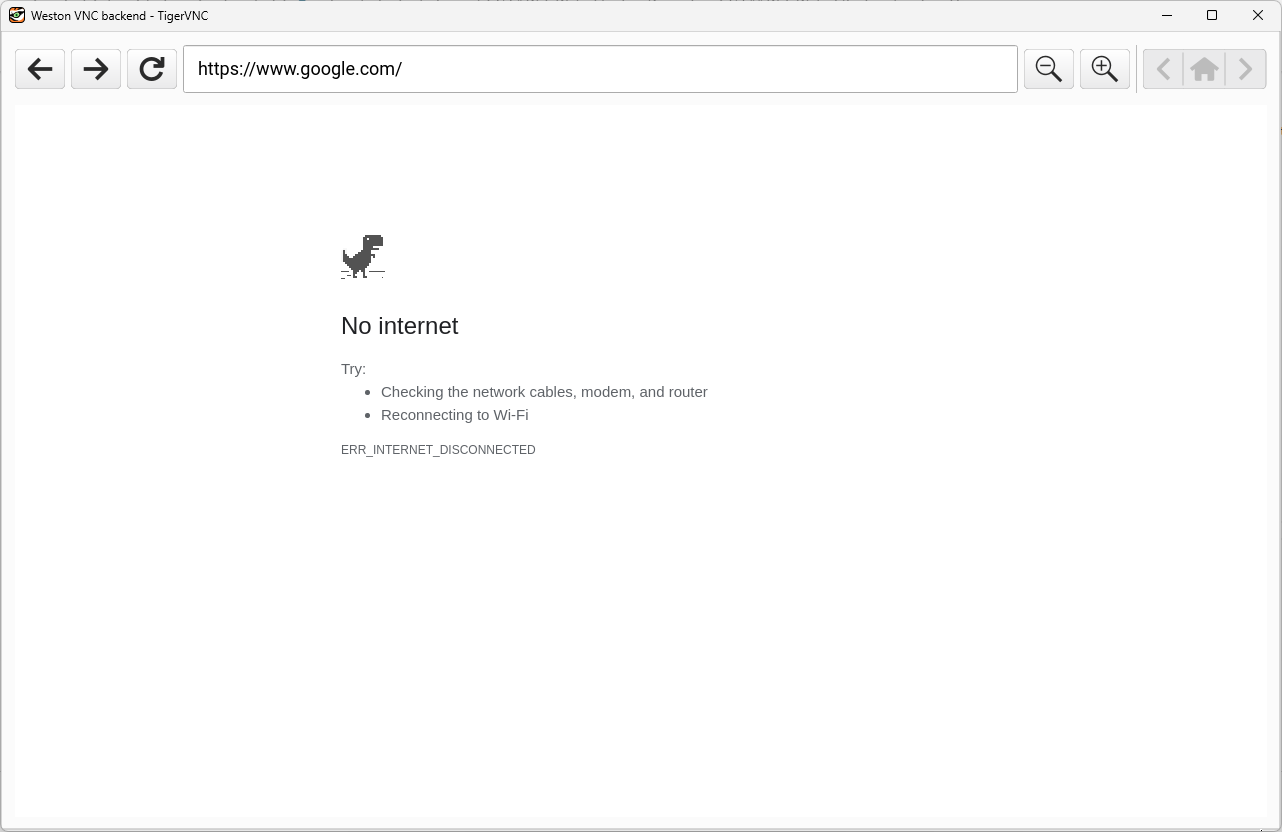Click the browser back arrow button

[x=40, y=69]
